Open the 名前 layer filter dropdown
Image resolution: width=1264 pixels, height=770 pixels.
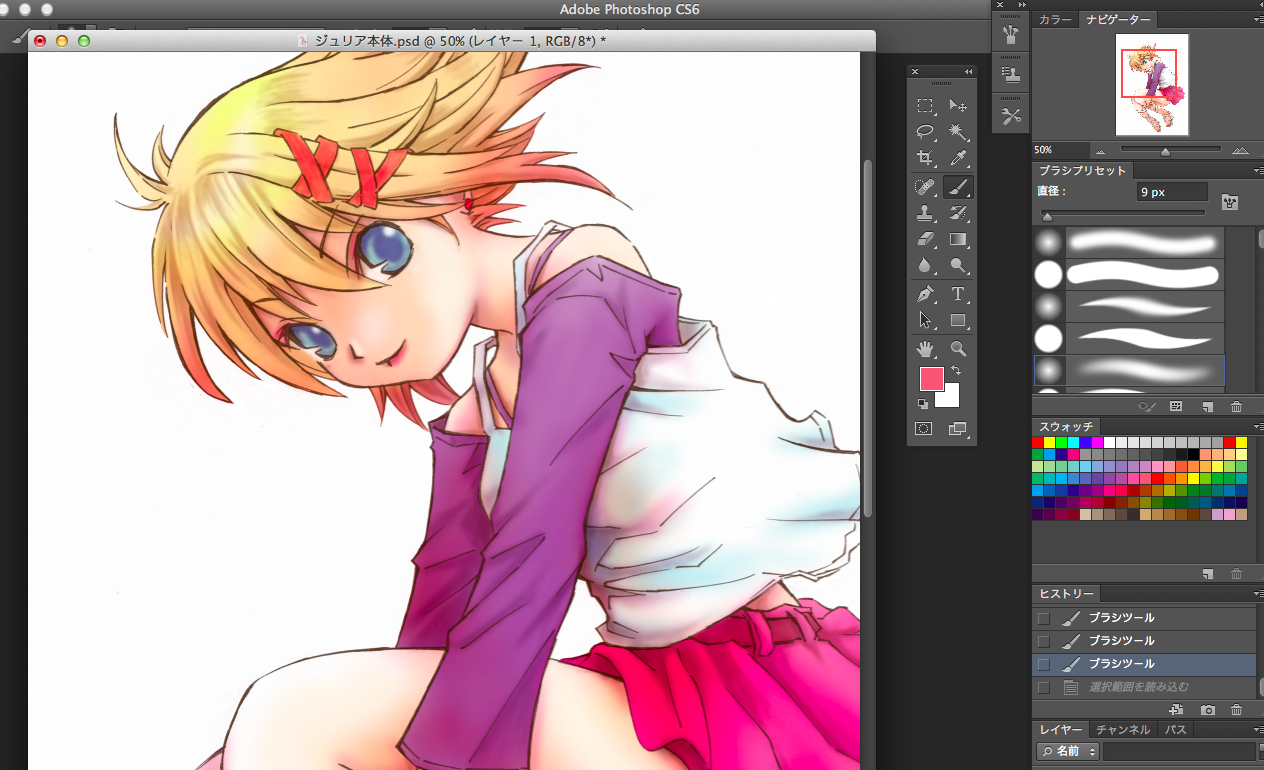pyautogui.click(x=1068, y=751)
